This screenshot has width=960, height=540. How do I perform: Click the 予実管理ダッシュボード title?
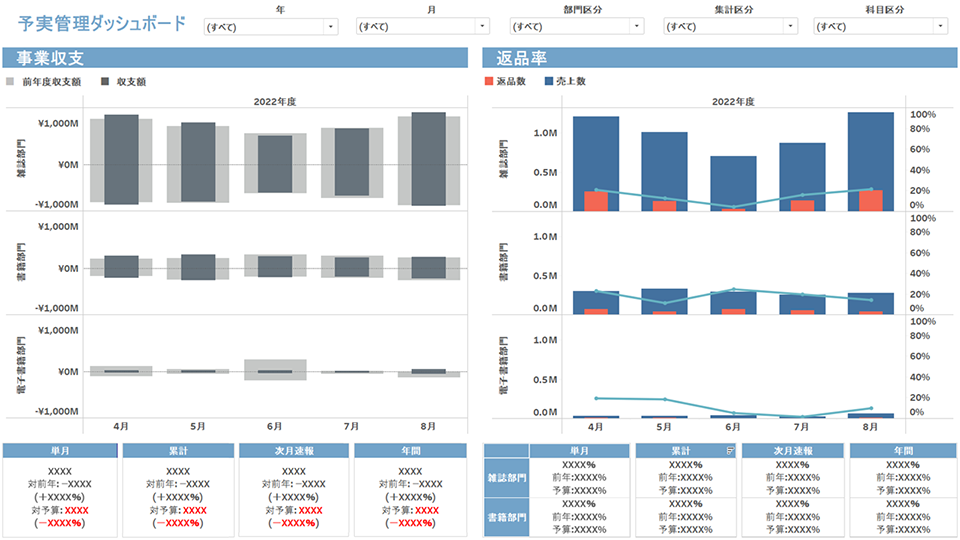[102, 23]
